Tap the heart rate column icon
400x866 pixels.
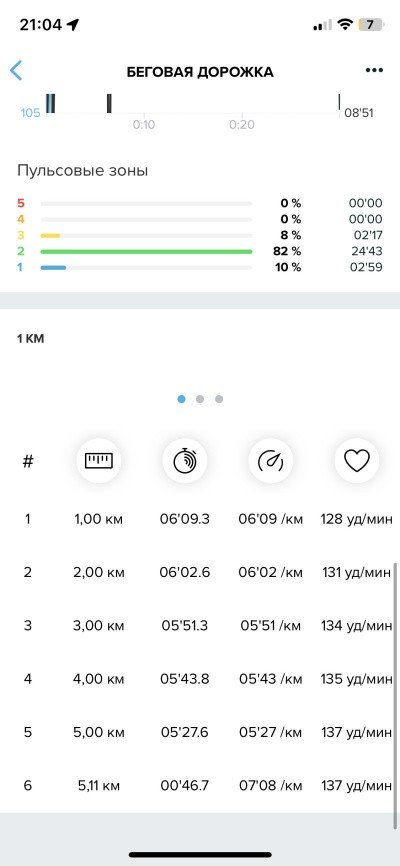pos(357,461)
